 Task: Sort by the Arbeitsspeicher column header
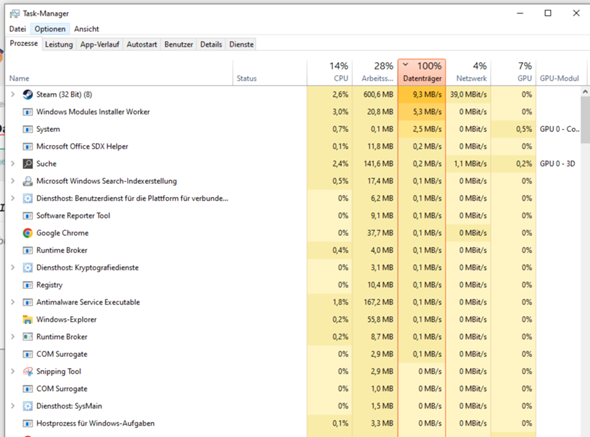click(x=374, y=73)
